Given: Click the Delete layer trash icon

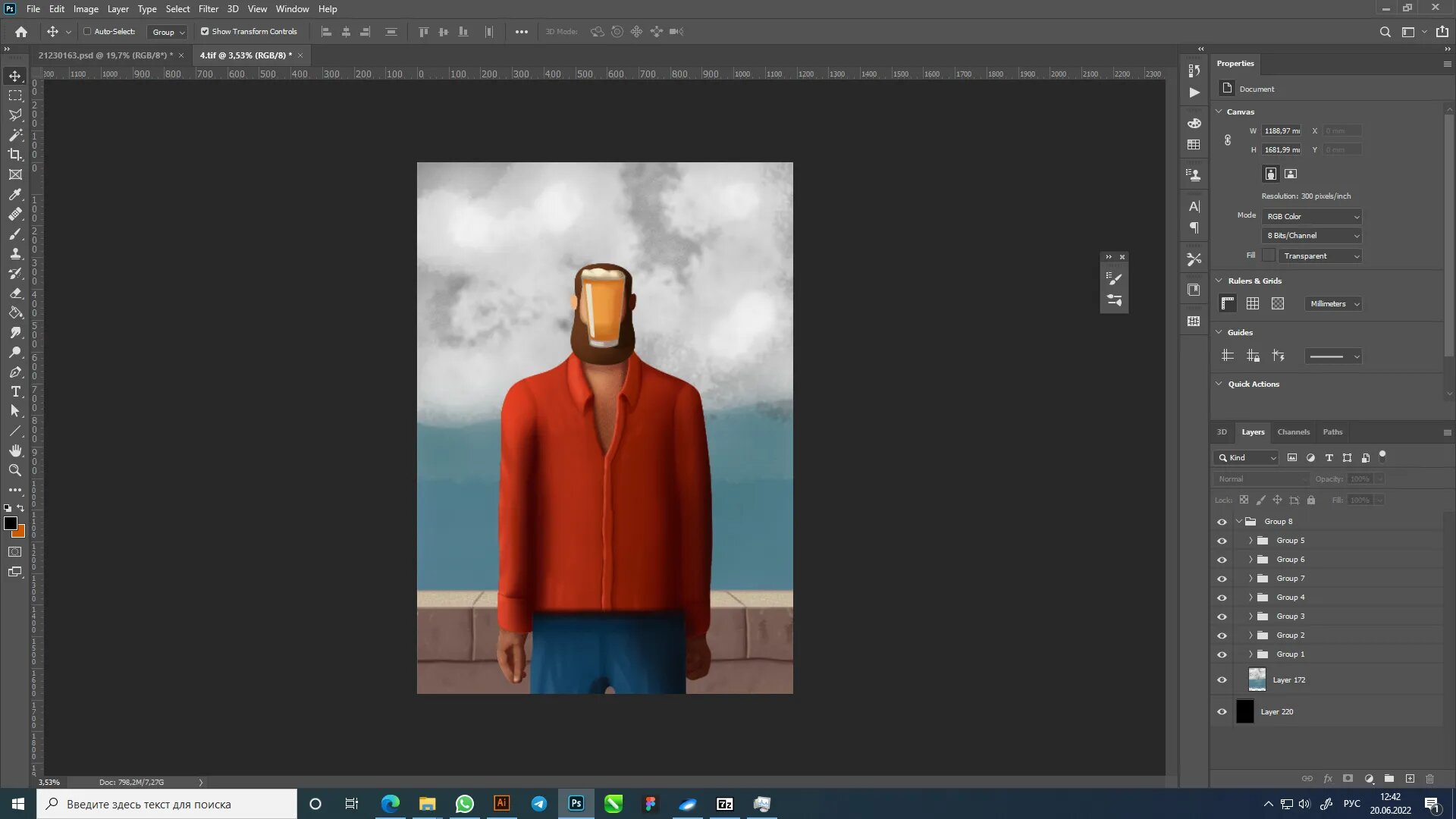Looking at the screenshot, I should (1430, 779).
